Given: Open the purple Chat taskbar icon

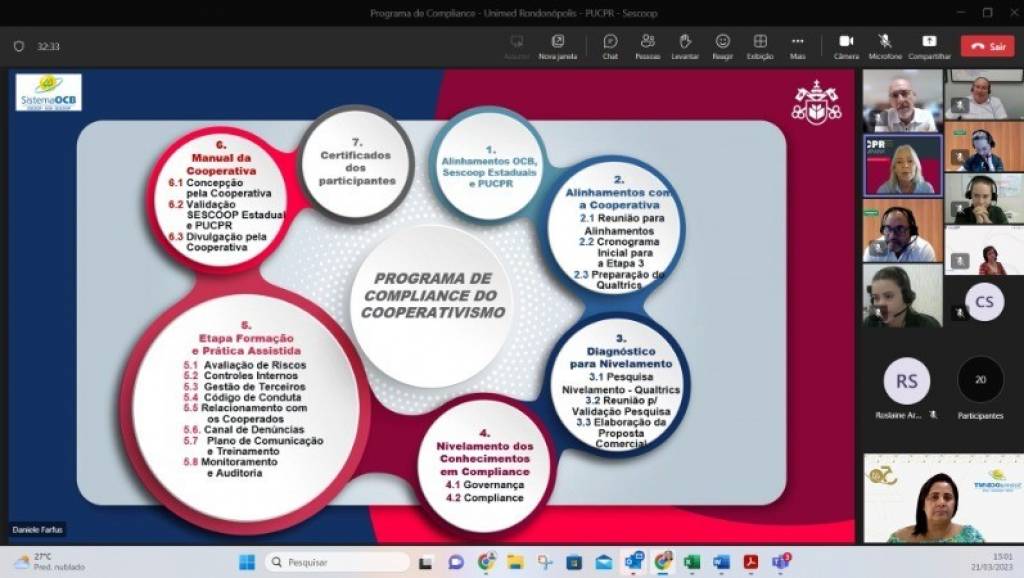Looking at the screenshot, I should (456, 562).
